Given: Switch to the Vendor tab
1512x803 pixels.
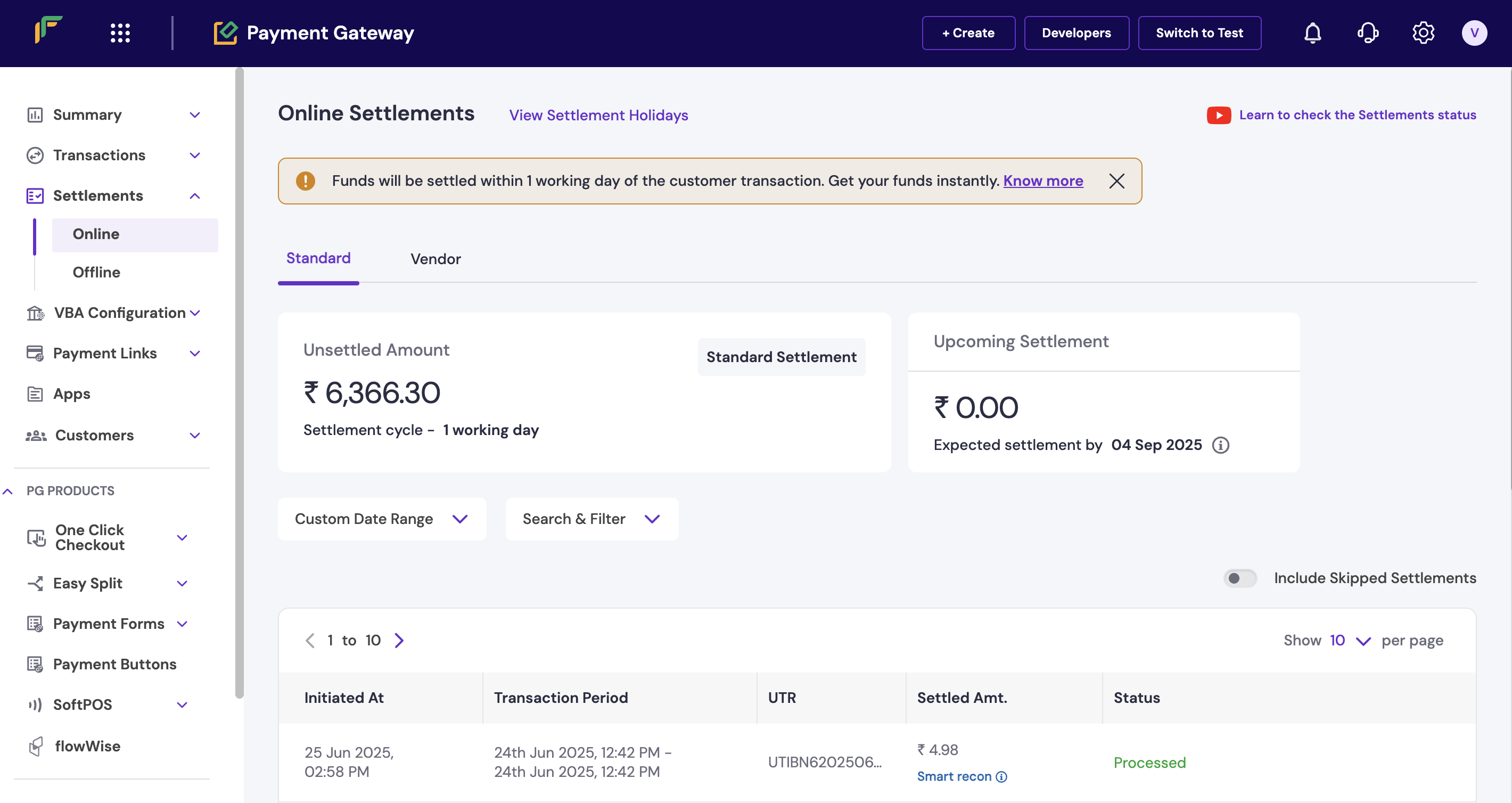Looking at the screenshot, I should 435,259.
